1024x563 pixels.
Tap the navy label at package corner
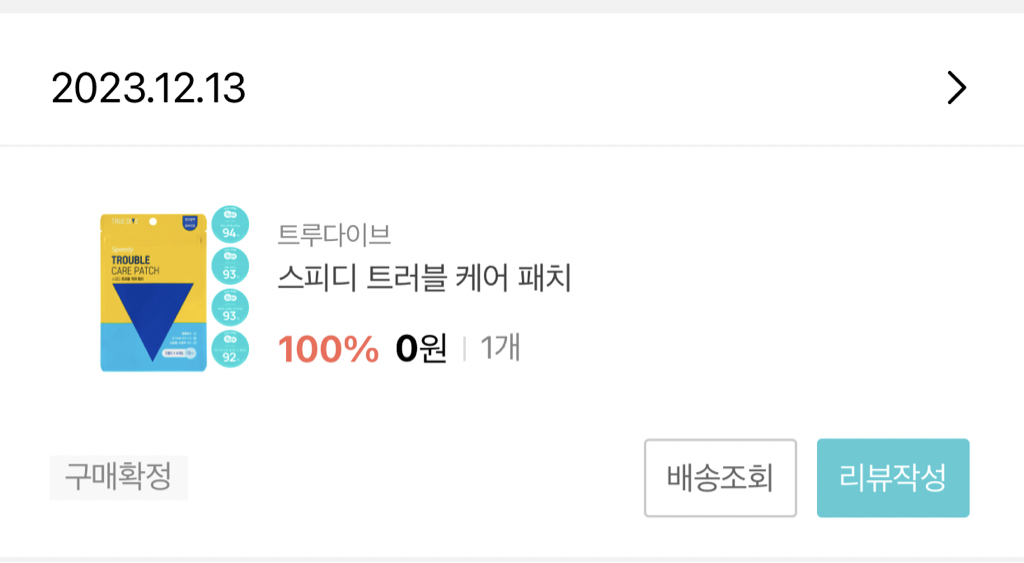(190, 223)
